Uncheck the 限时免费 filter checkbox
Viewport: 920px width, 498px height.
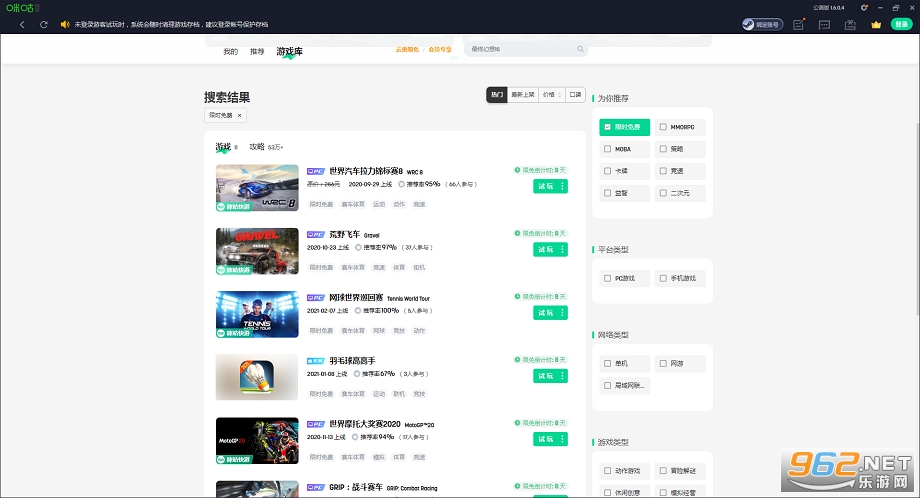point(607,127)
